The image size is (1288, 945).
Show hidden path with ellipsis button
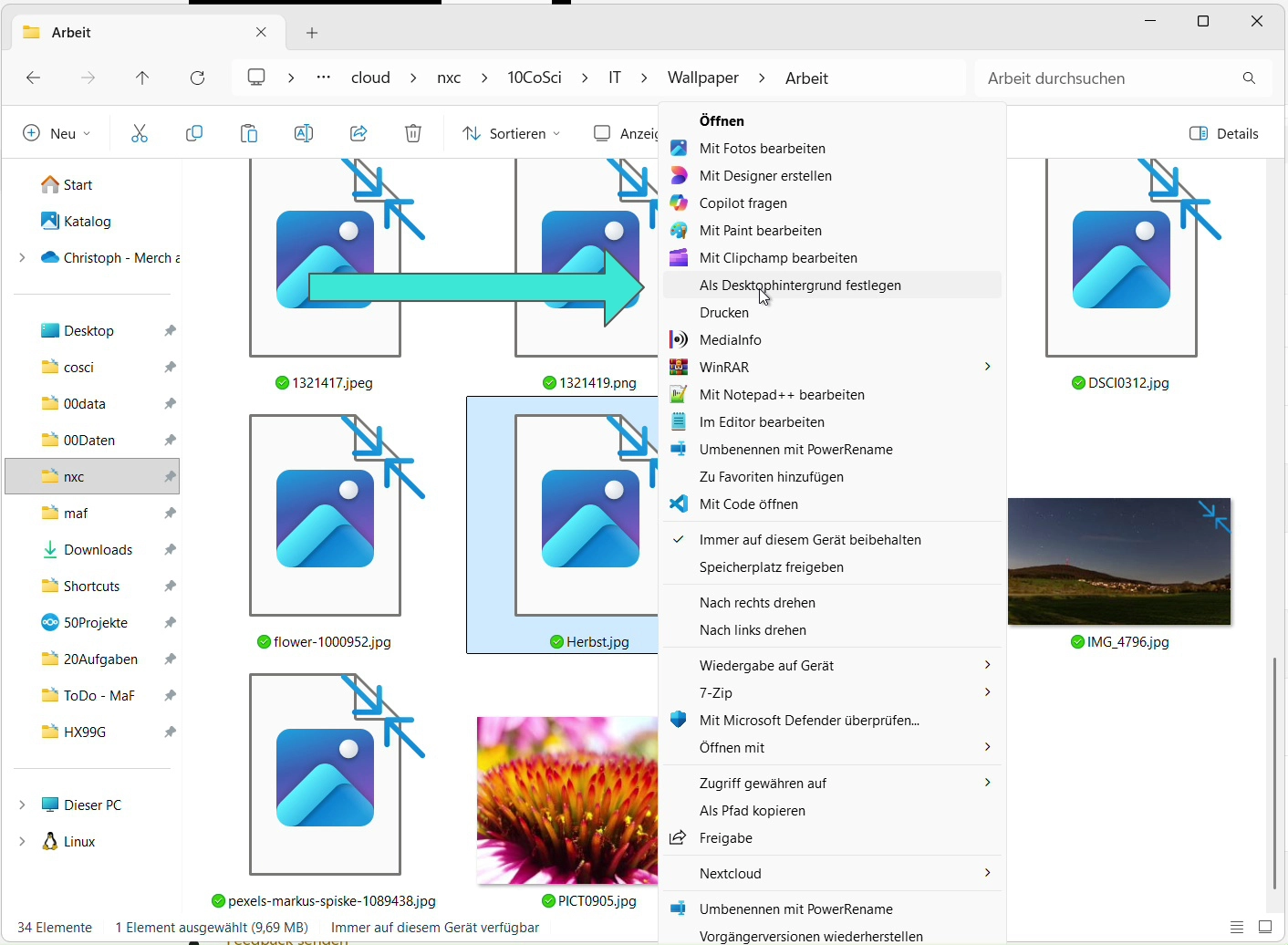click(x=324, y=78)
